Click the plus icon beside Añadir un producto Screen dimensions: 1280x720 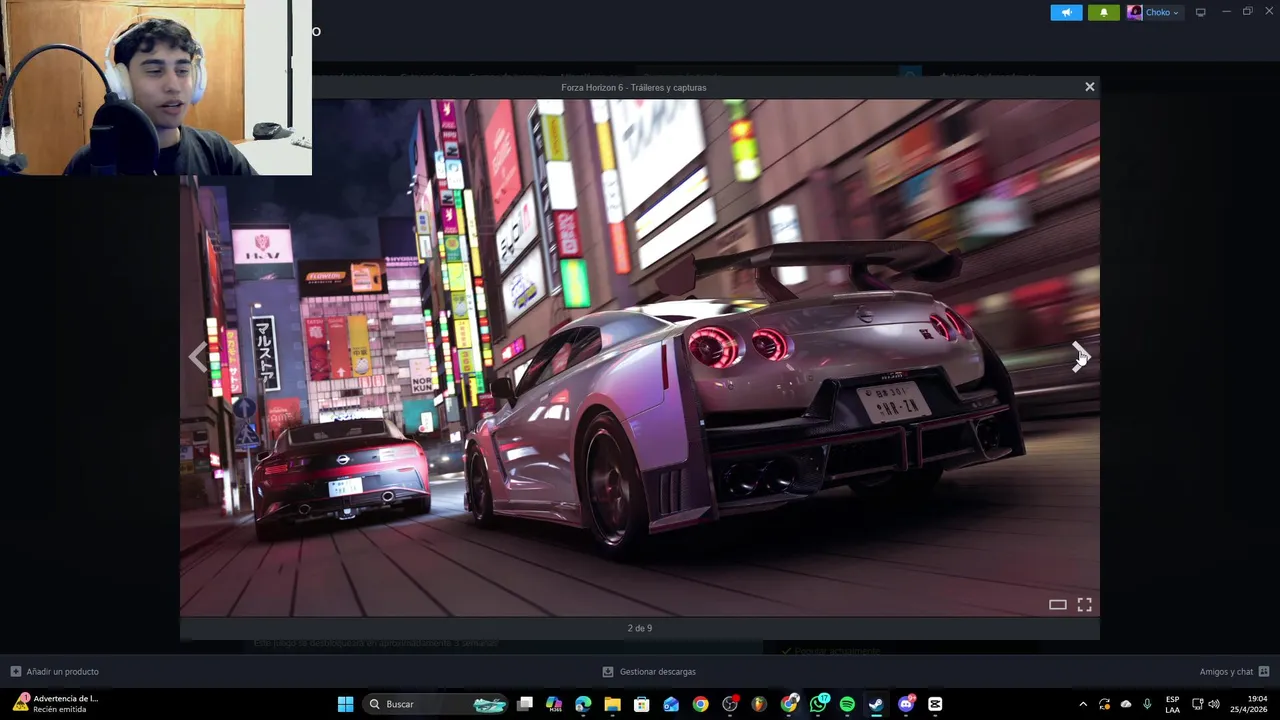click(15, 672)
